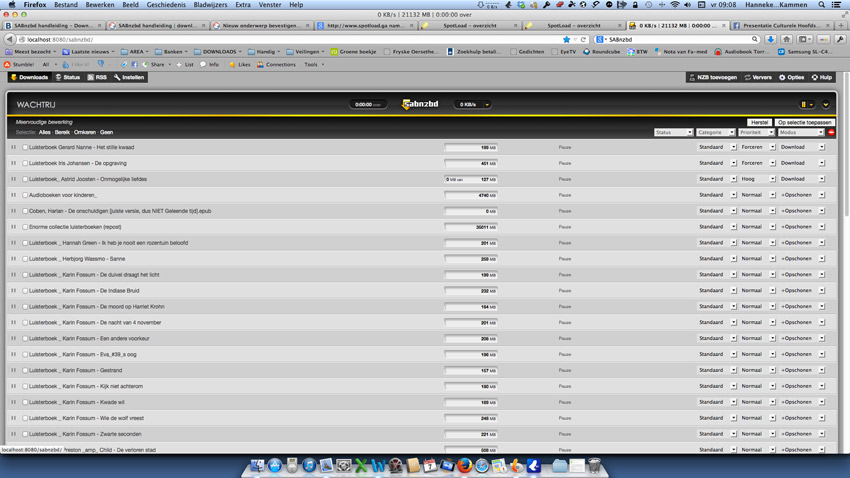The image size is (850, 478).
Task: Click the red remove icon beside Modus
Action: click(831, 132)
